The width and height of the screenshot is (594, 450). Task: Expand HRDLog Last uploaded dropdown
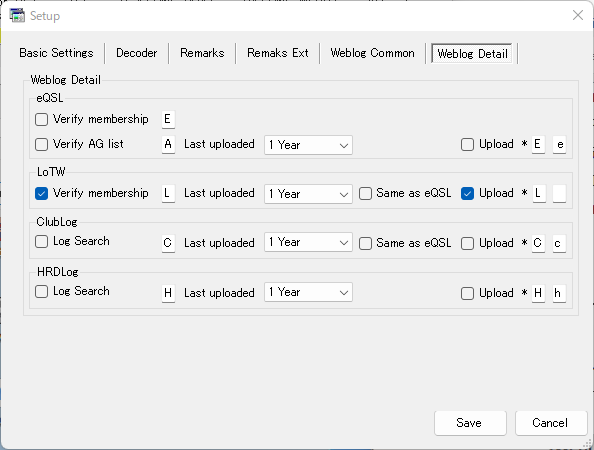tap(308, 292)
